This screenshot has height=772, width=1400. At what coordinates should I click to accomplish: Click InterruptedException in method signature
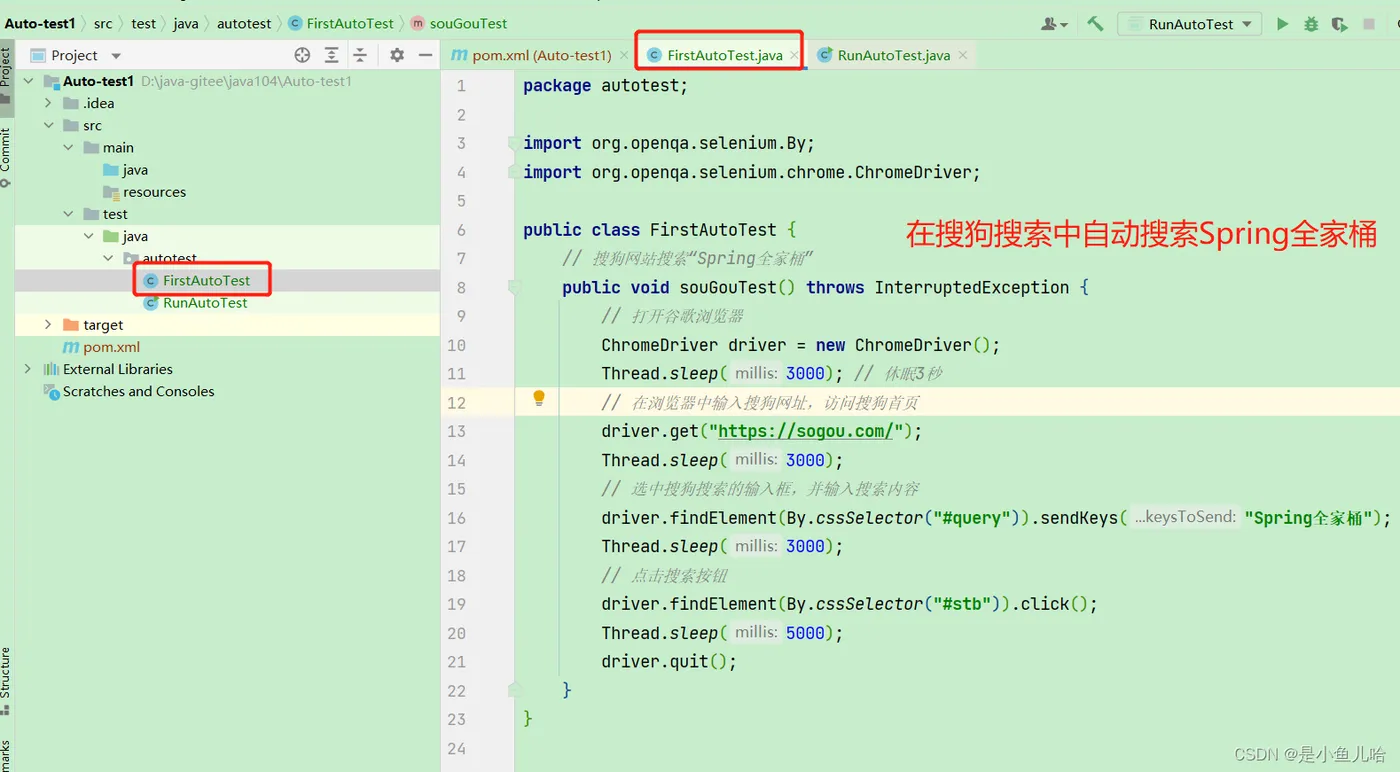[972, 287]
